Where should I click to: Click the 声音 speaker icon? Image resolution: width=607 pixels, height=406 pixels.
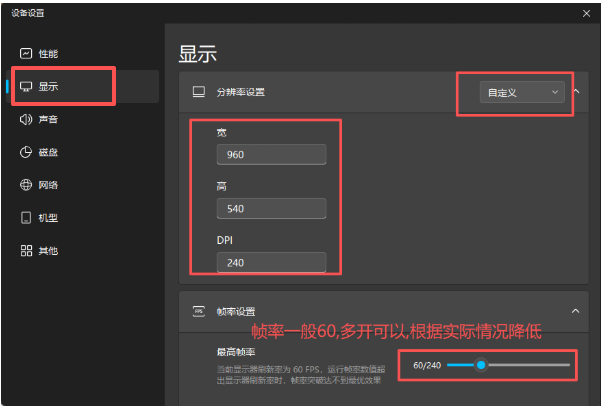26,120
